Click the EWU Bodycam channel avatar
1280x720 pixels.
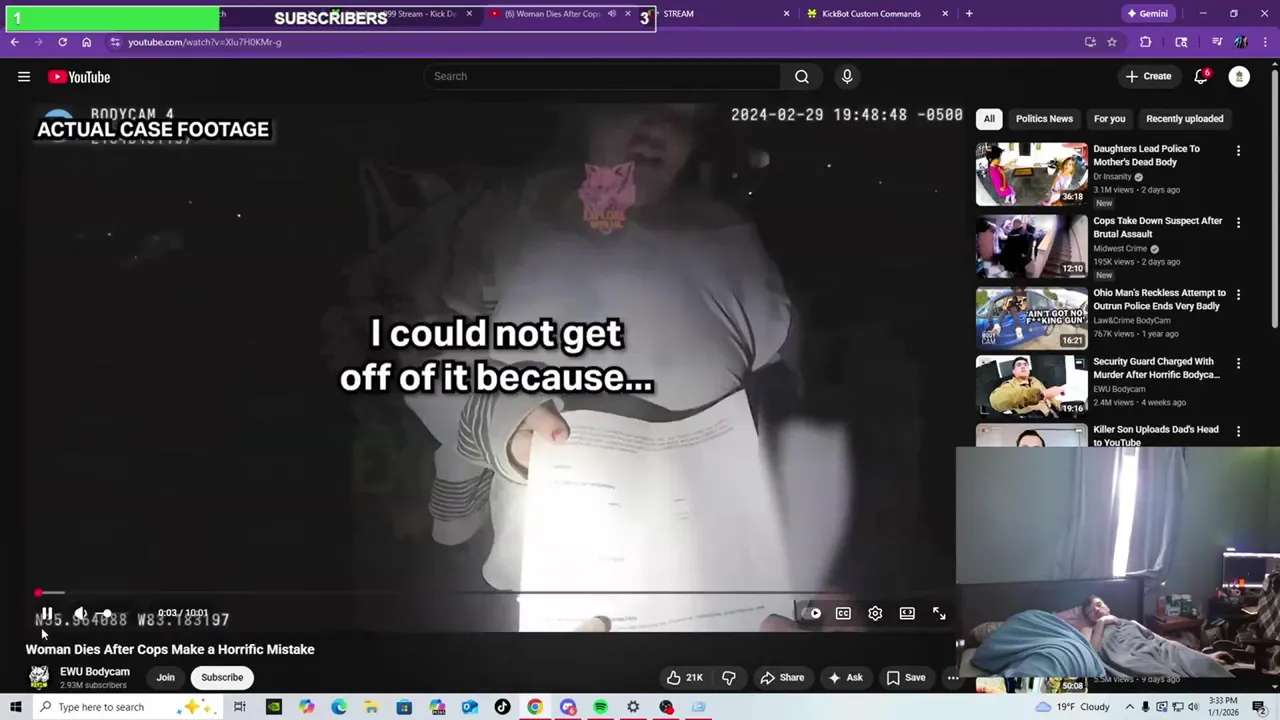tap(39, 677)
